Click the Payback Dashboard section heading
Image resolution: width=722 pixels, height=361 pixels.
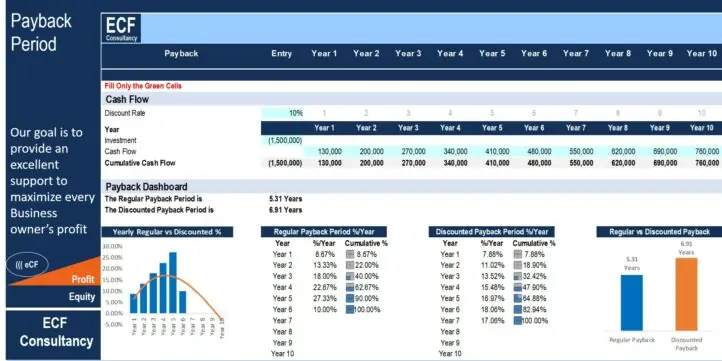click(146, 186)
